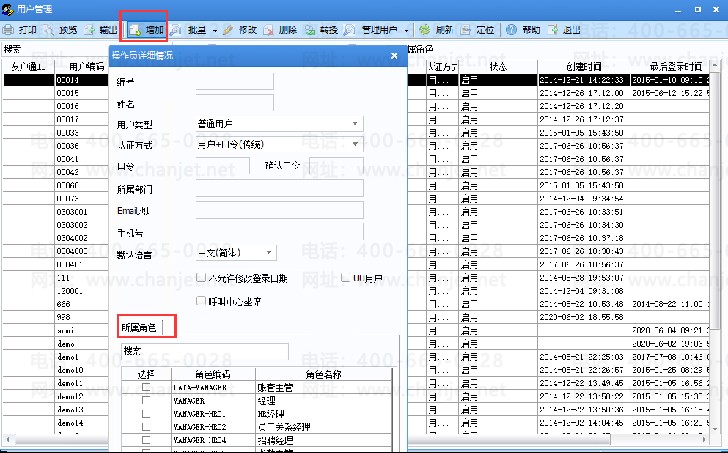The height and width of the screenshot is (453, 728).
Task: Check the DATA-MANAGER role checkbox
Action: point(146,387)
